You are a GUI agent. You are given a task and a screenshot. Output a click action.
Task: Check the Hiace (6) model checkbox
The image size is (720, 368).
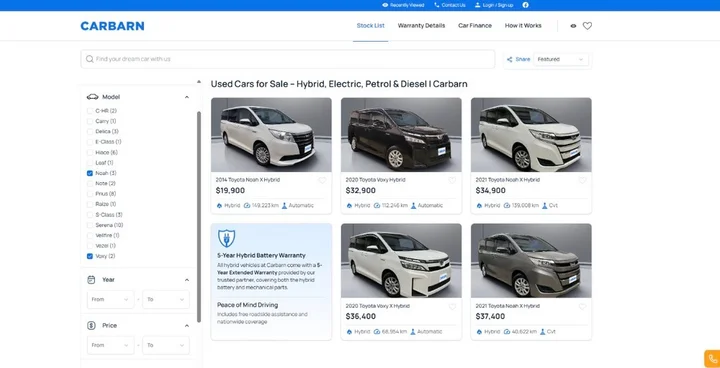tap(90, 153)
